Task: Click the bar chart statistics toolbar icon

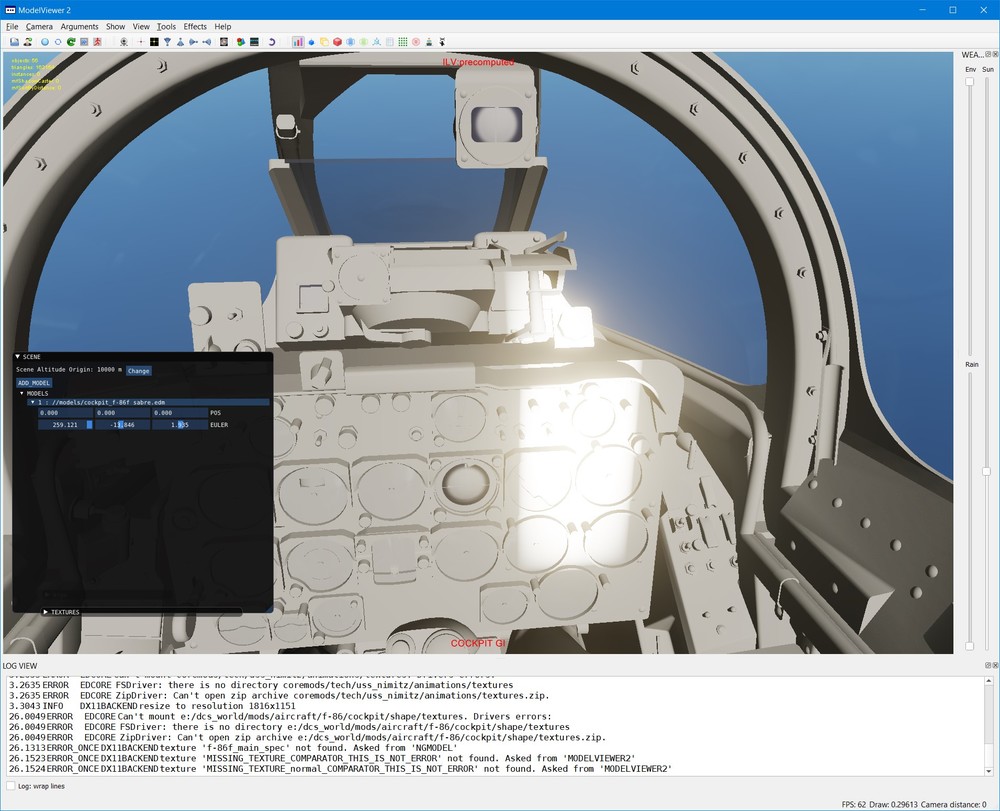Action: coord(298,42)
